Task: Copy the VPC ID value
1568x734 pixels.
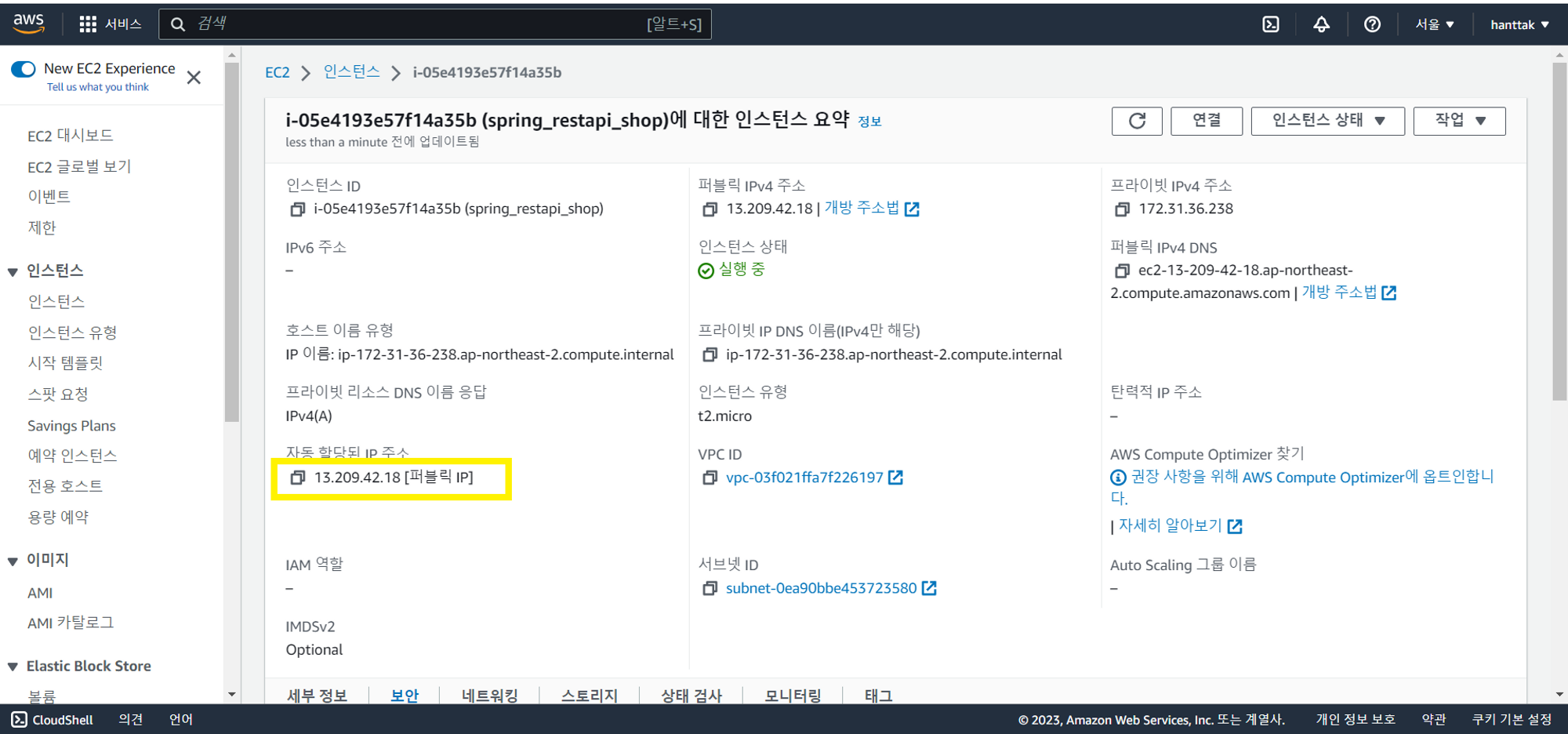Action: [x=710, y=478]
